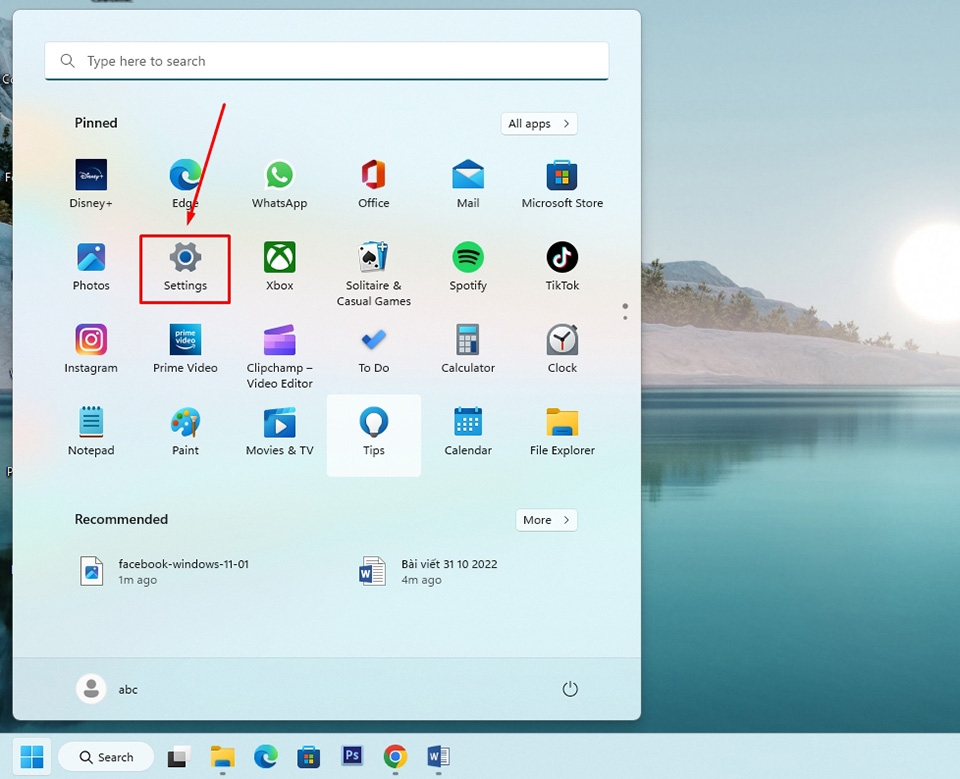The image size is (960, 779).
Task: Click the Windows Start button on taskbar
Action: tap(32, 757)
